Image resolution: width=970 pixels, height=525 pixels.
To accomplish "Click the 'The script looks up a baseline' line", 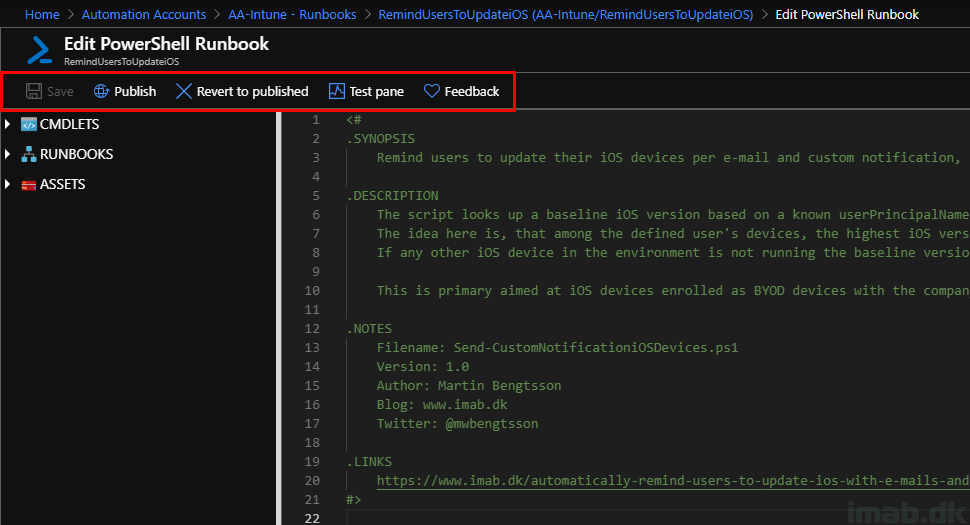I will click(673, 215).
